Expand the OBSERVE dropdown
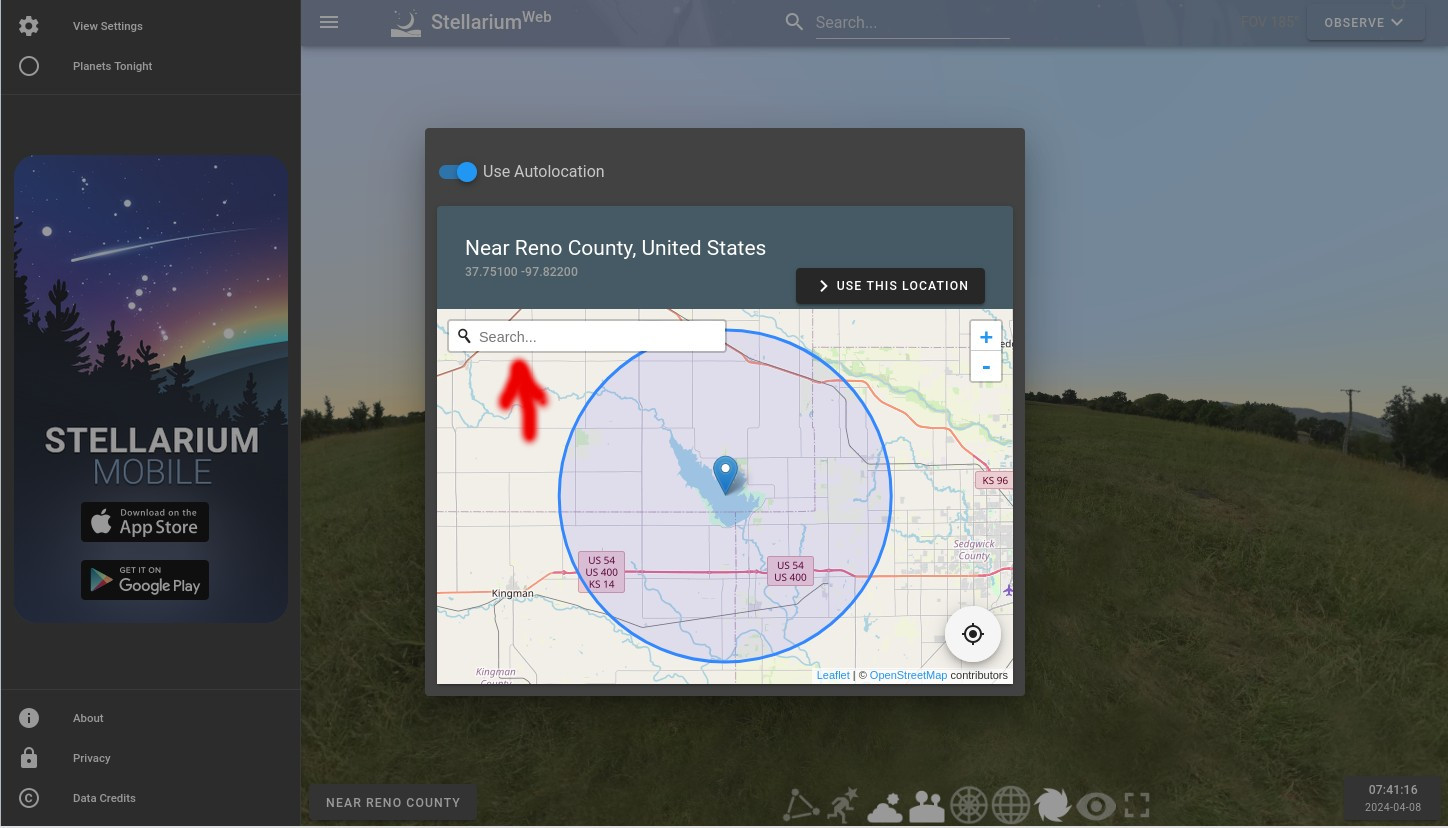The height and width of the screenshot is (828, 1448). 1364,22
